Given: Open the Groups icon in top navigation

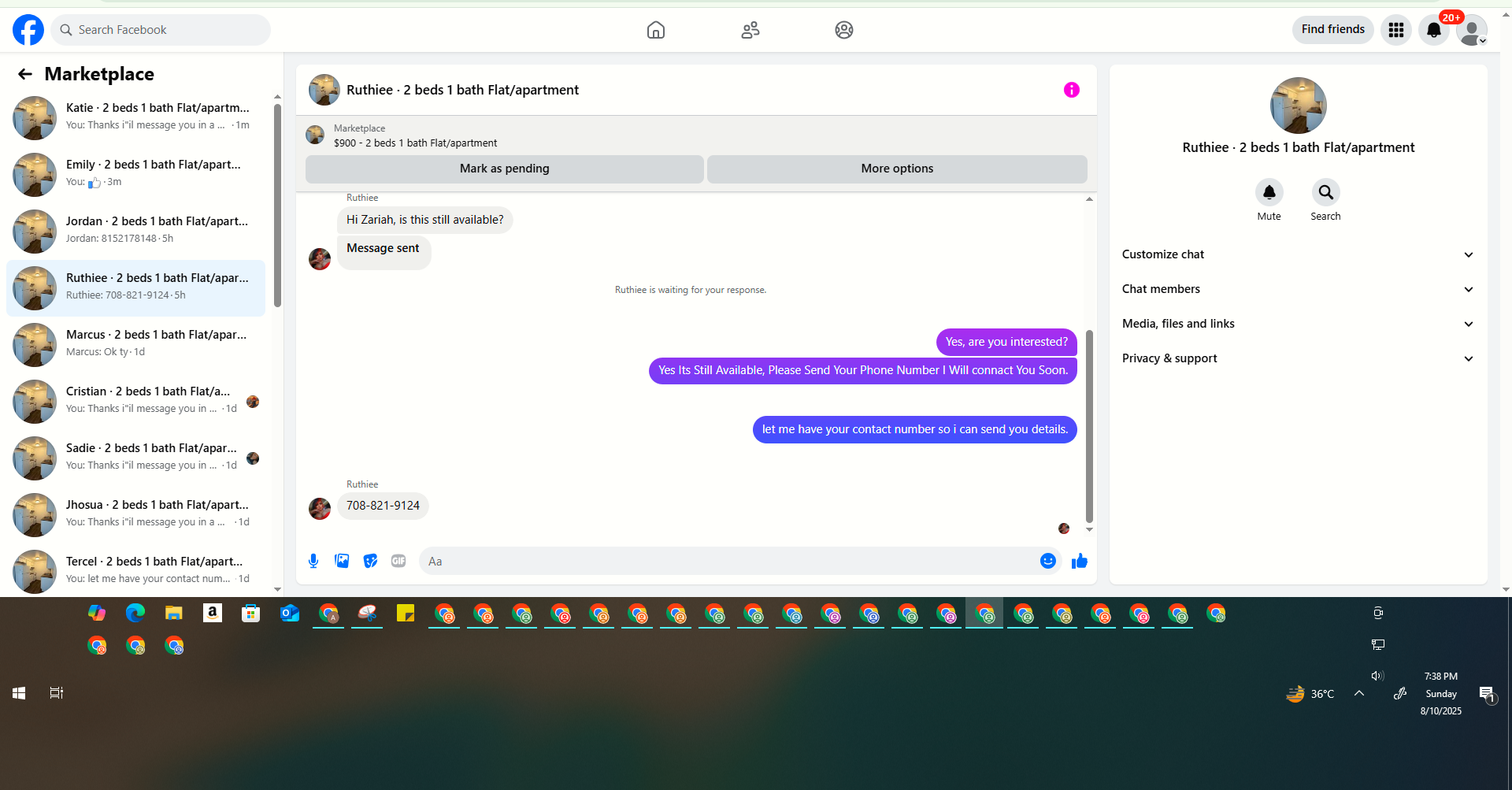Looking at the screenshot, I should (844, 30).
